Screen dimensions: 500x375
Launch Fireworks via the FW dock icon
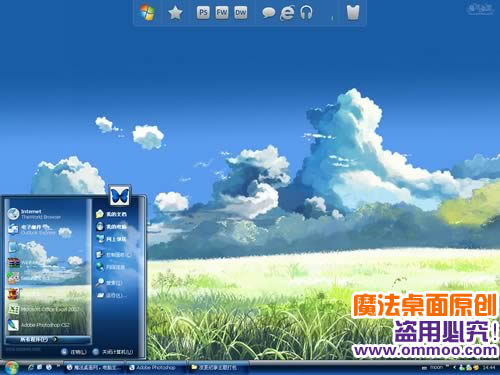(x=222, y=13)
